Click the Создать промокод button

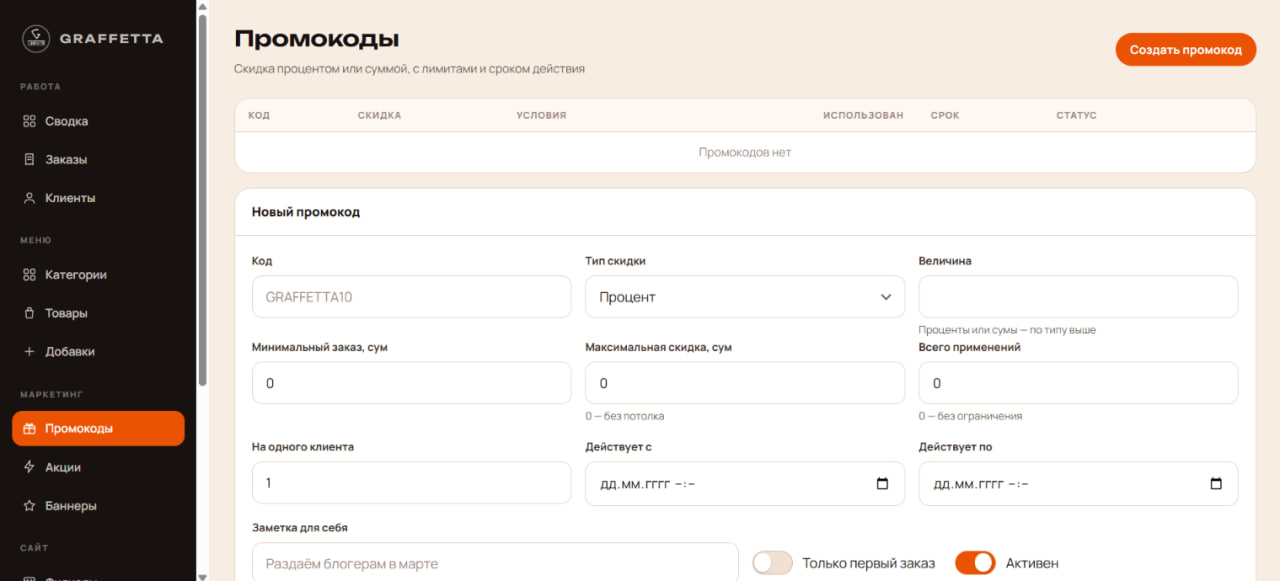point(1186,49)
